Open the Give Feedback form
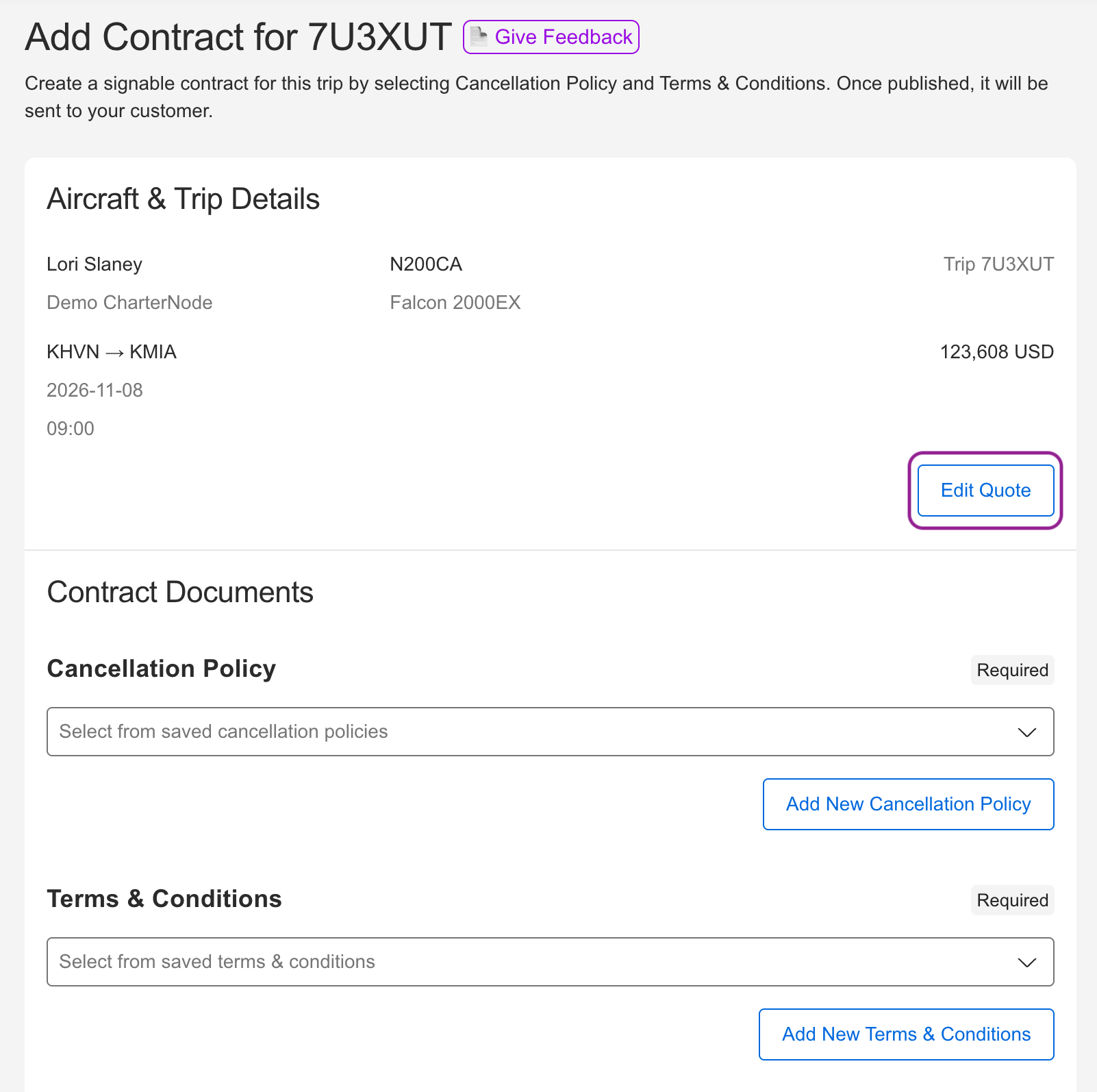Image resolution: width=1097 pixels, height=1092 pixels. pos(551,37)
